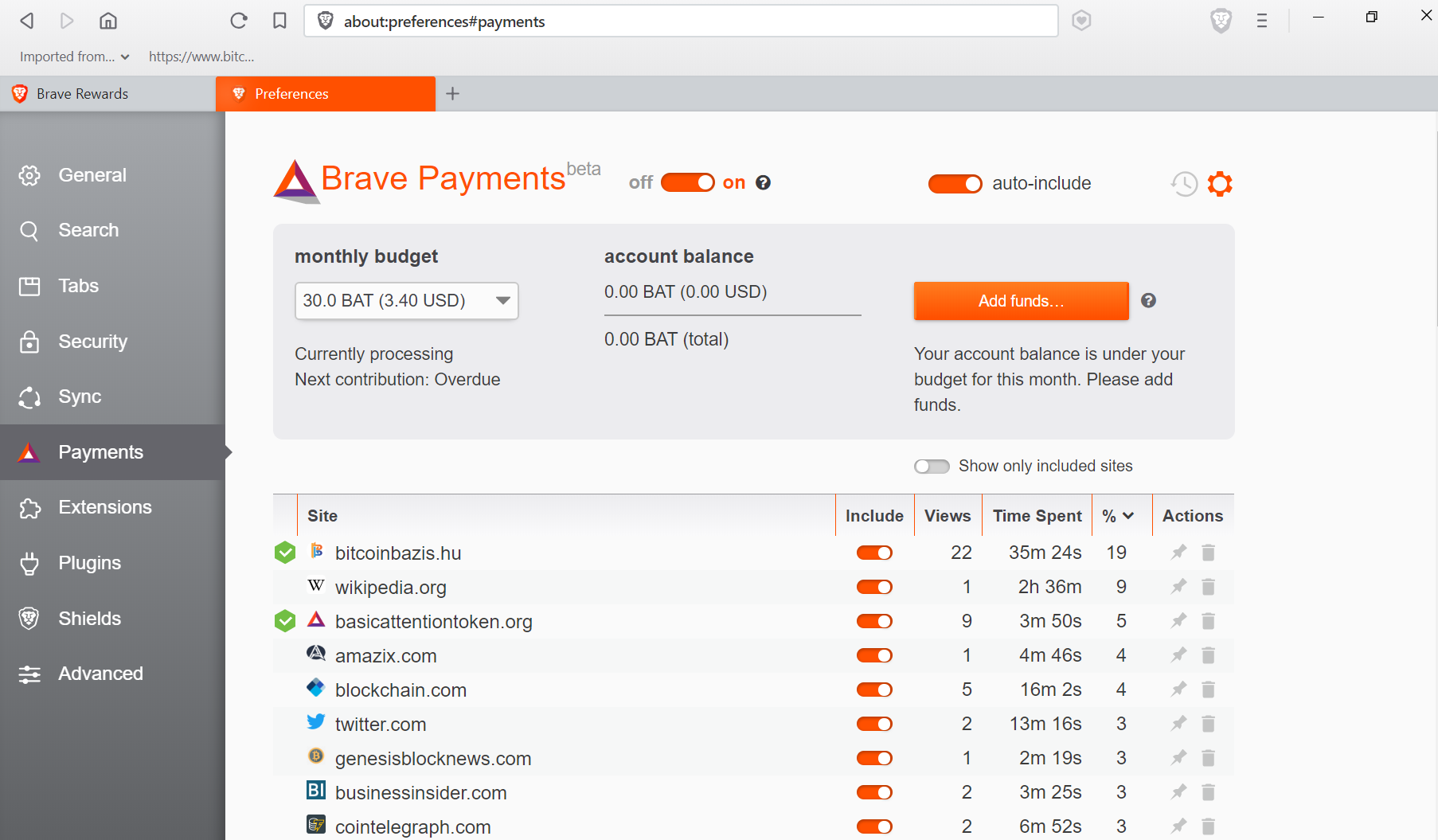Click the browser back arrow
The height and width of the screenshot is (840, 1438).
[27, 21]
